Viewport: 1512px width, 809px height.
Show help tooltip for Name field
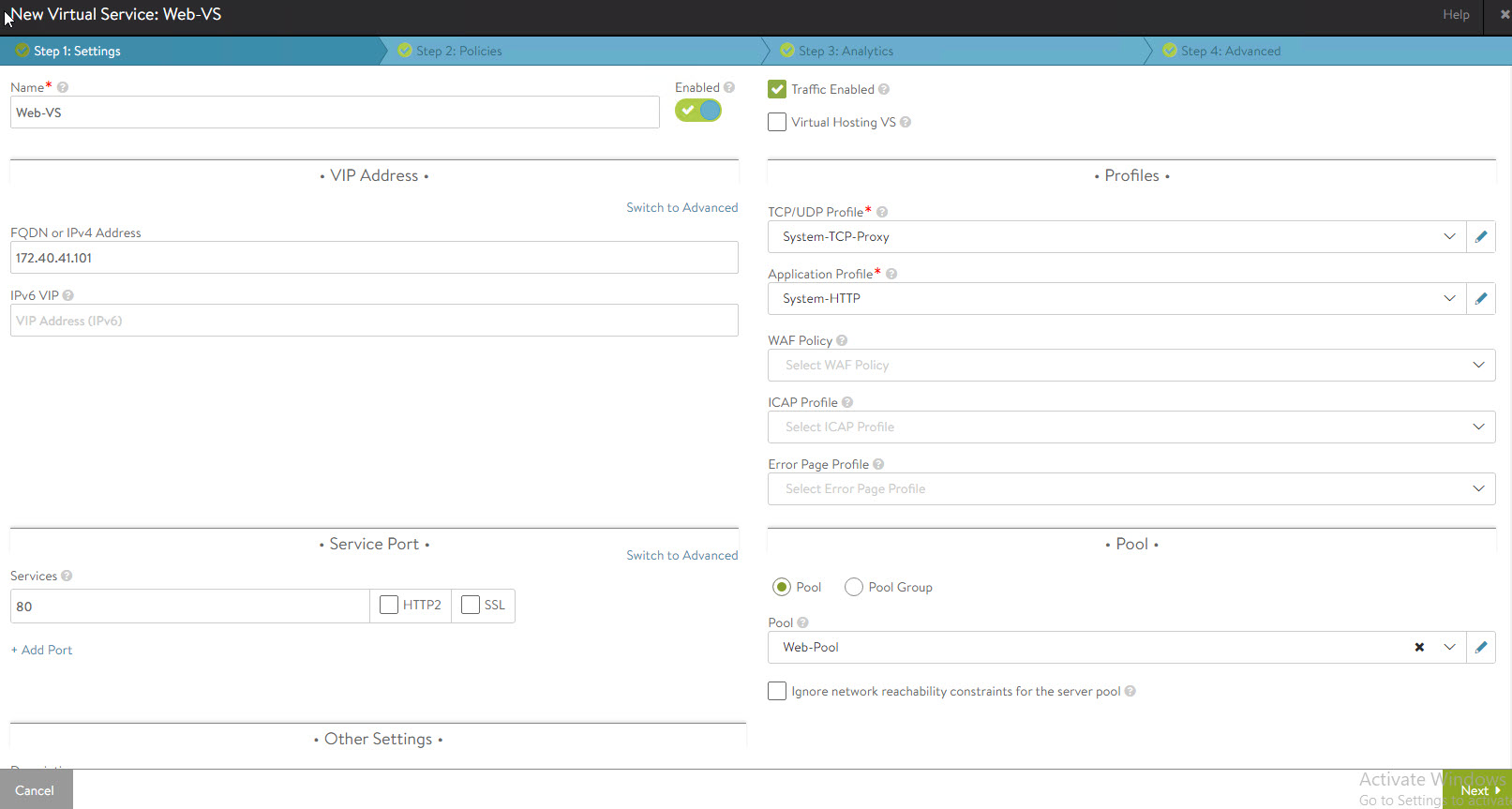click(x=63, y=87)
